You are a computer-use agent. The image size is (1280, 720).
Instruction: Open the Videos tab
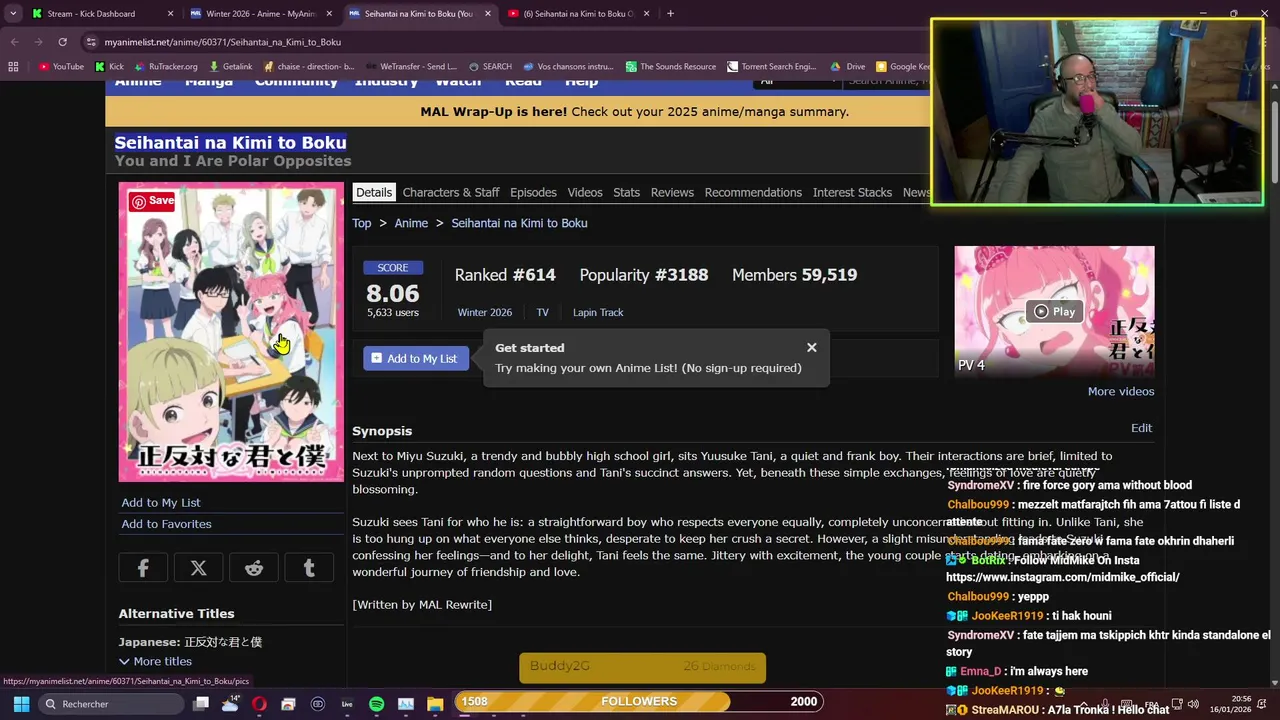(585, 192)
